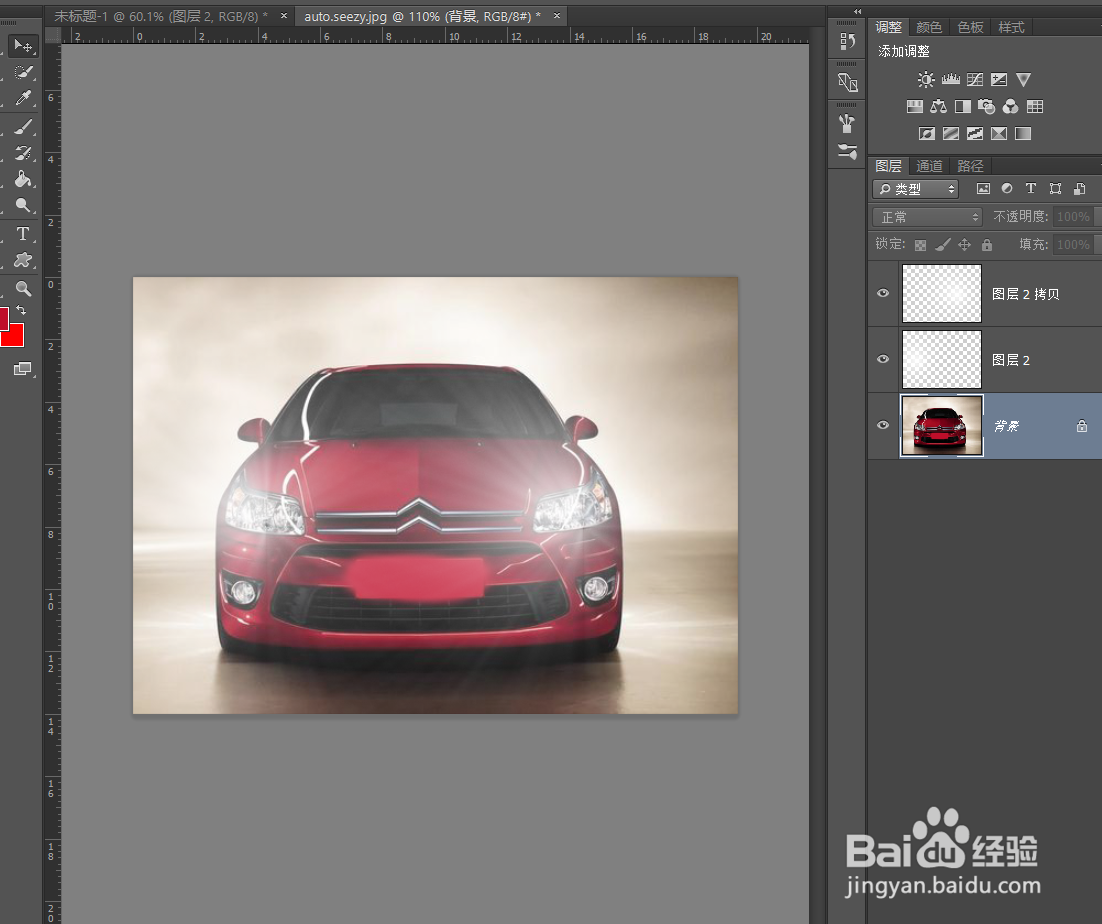
Task: Add a Vibrance adjustment
Action: coord(1023,79)
